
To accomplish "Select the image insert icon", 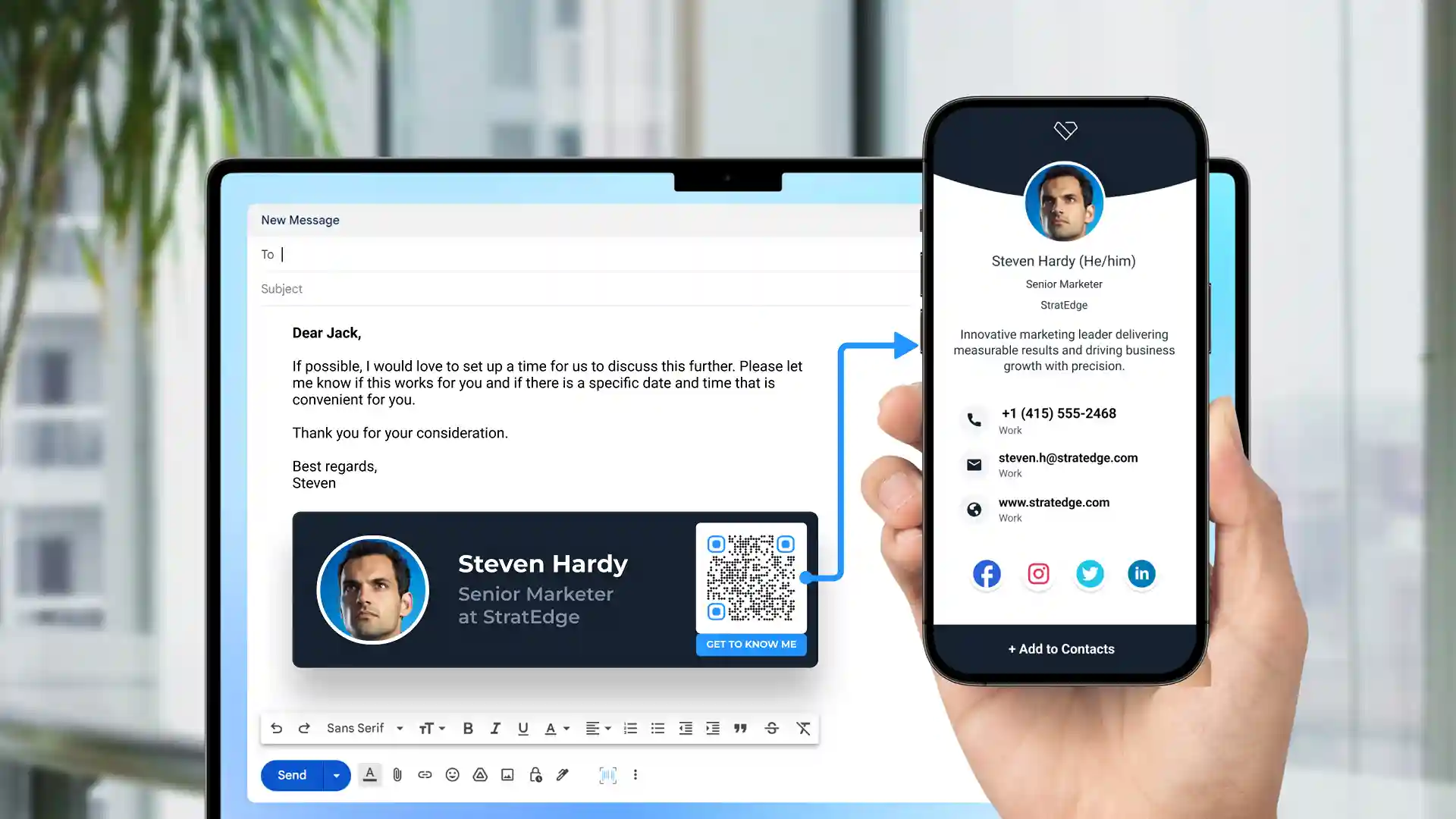I will (507, 775).
